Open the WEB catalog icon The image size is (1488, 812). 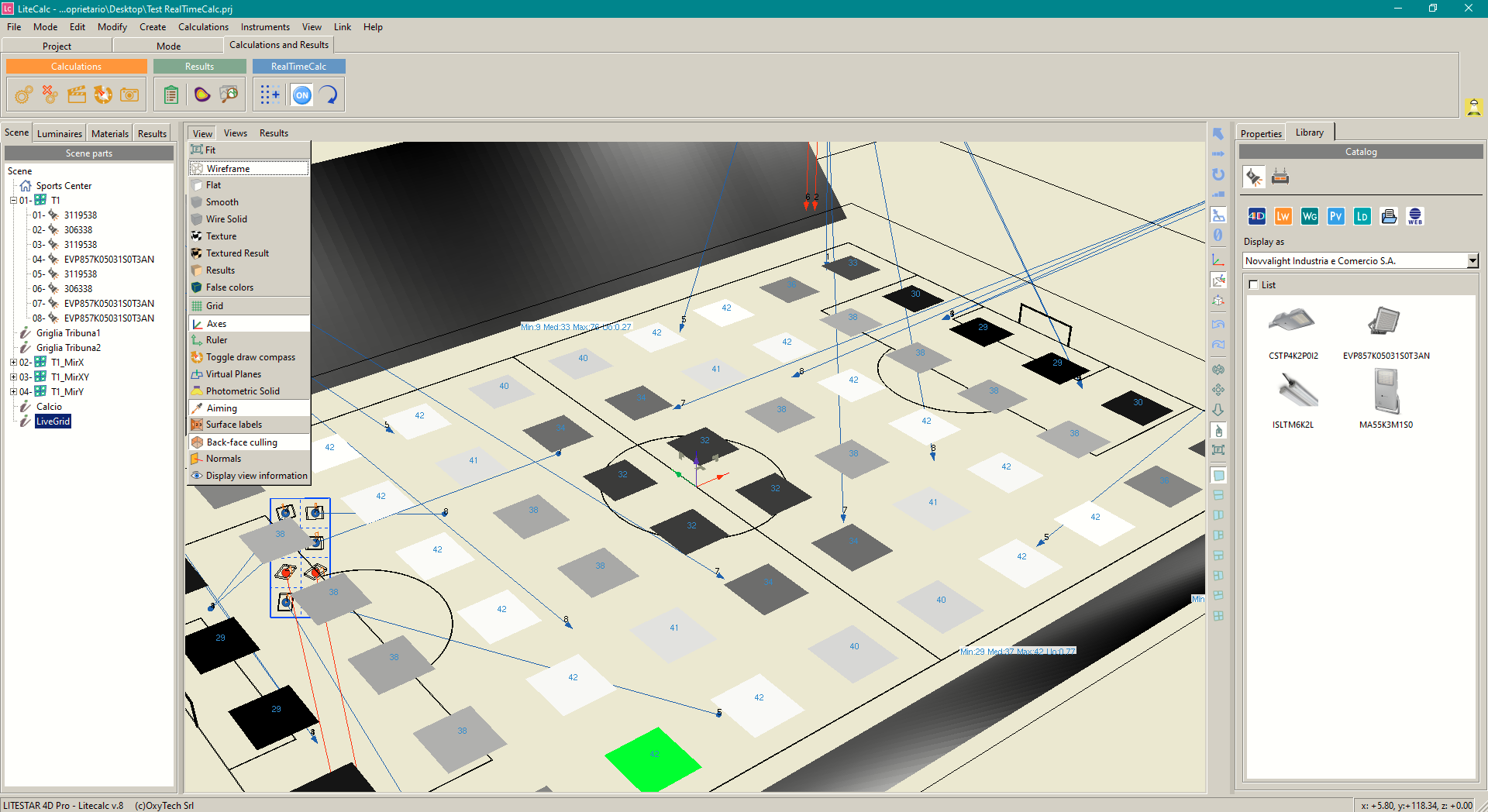coord(1415,216)
